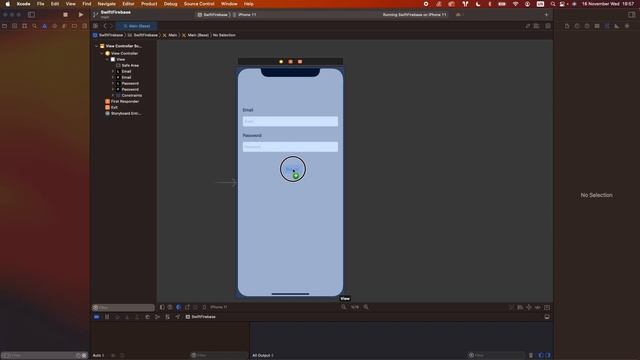640x360 pixels.
Task: Zoom in the storyboard canvas
Action: click(366, 307)
